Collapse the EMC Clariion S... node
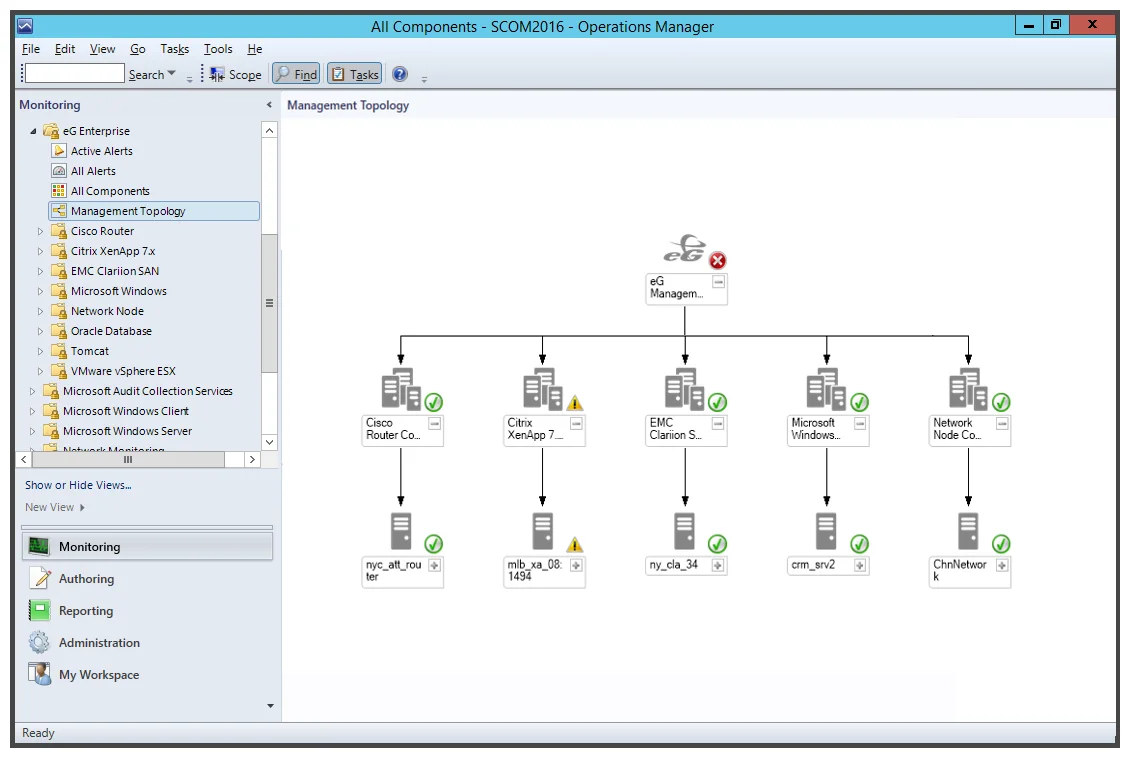This screenshot has height=758, width=1130. [x=718, y=424]
